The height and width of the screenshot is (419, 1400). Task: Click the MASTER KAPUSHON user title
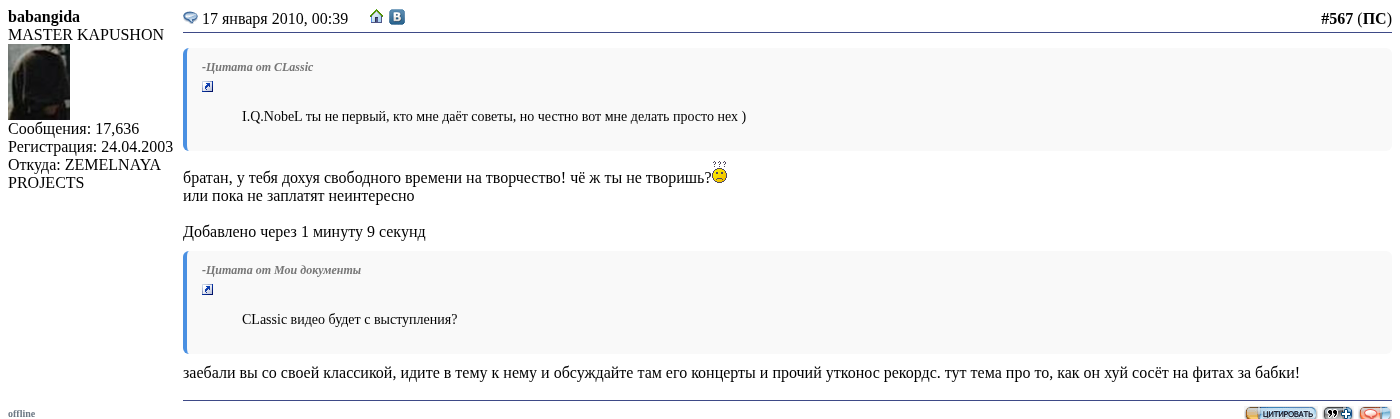click(x=86, y=35)
